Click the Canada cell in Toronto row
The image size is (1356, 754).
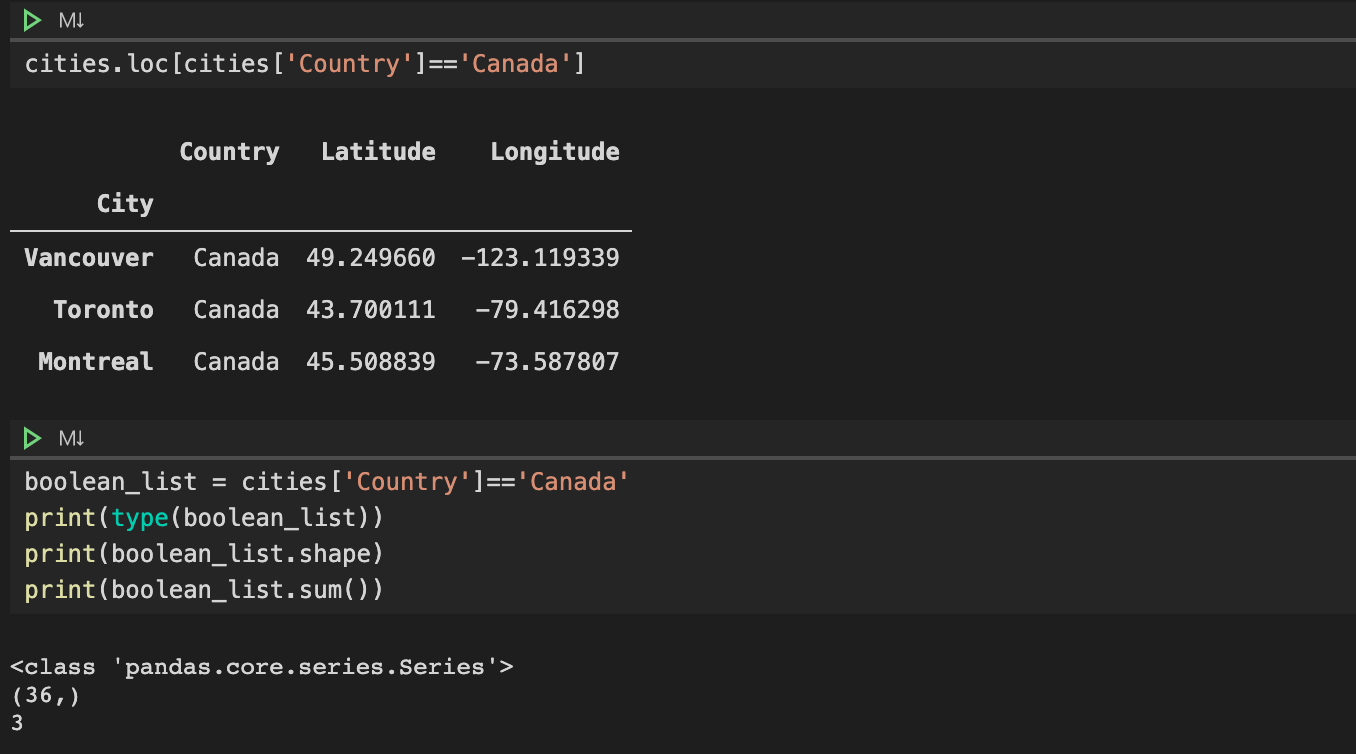[236, 310]
